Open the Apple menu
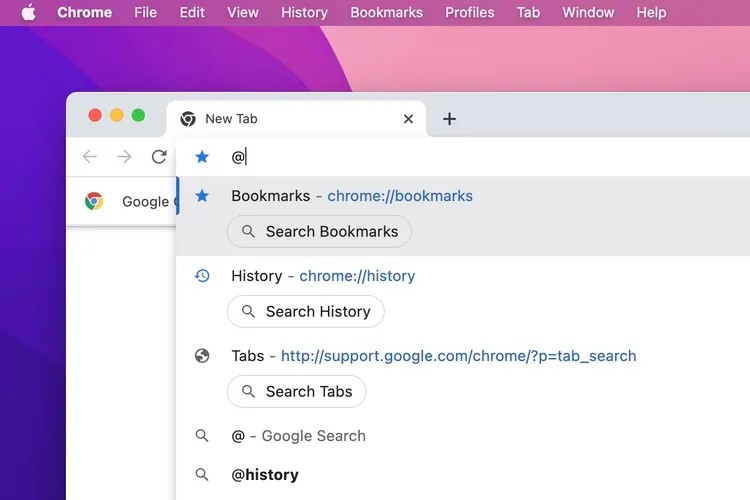Image resolution: width=750 pixels, height=500 pixels. click(29, 12)
